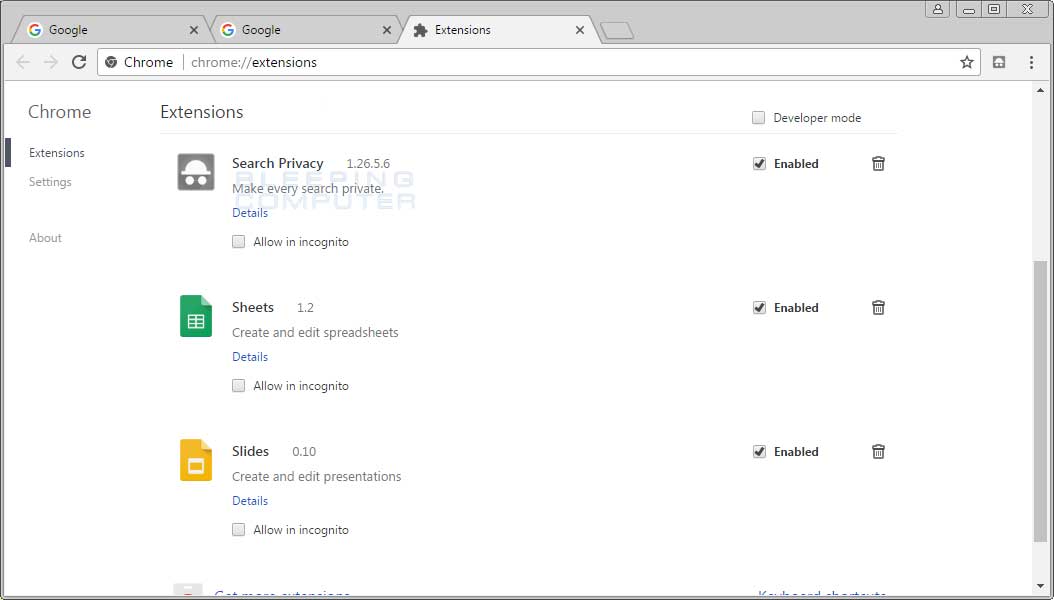
Task: Open Settings in the Chrome sidebar
Action: pos(50,182)
